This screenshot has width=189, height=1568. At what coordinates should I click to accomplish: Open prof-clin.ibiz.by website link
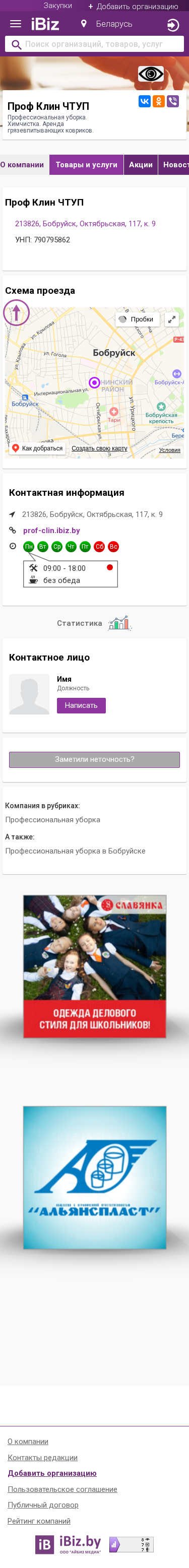click(x=51, y=531)
